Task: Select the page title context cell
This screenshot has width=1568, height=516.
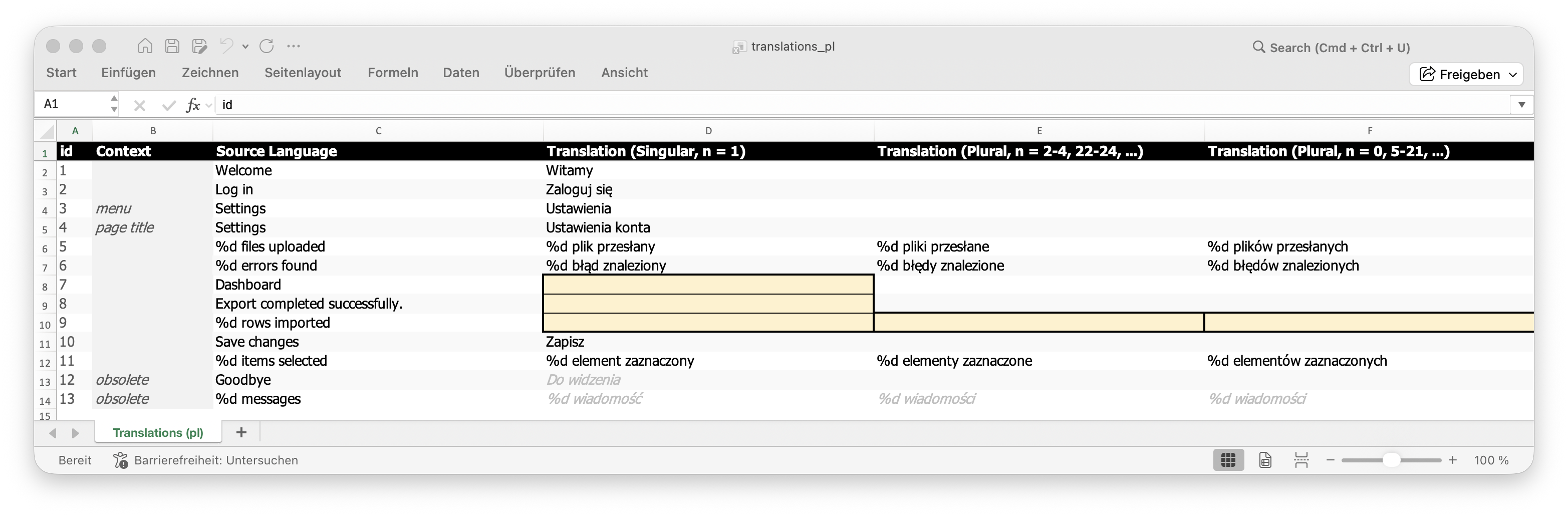Action: (153, 227)
